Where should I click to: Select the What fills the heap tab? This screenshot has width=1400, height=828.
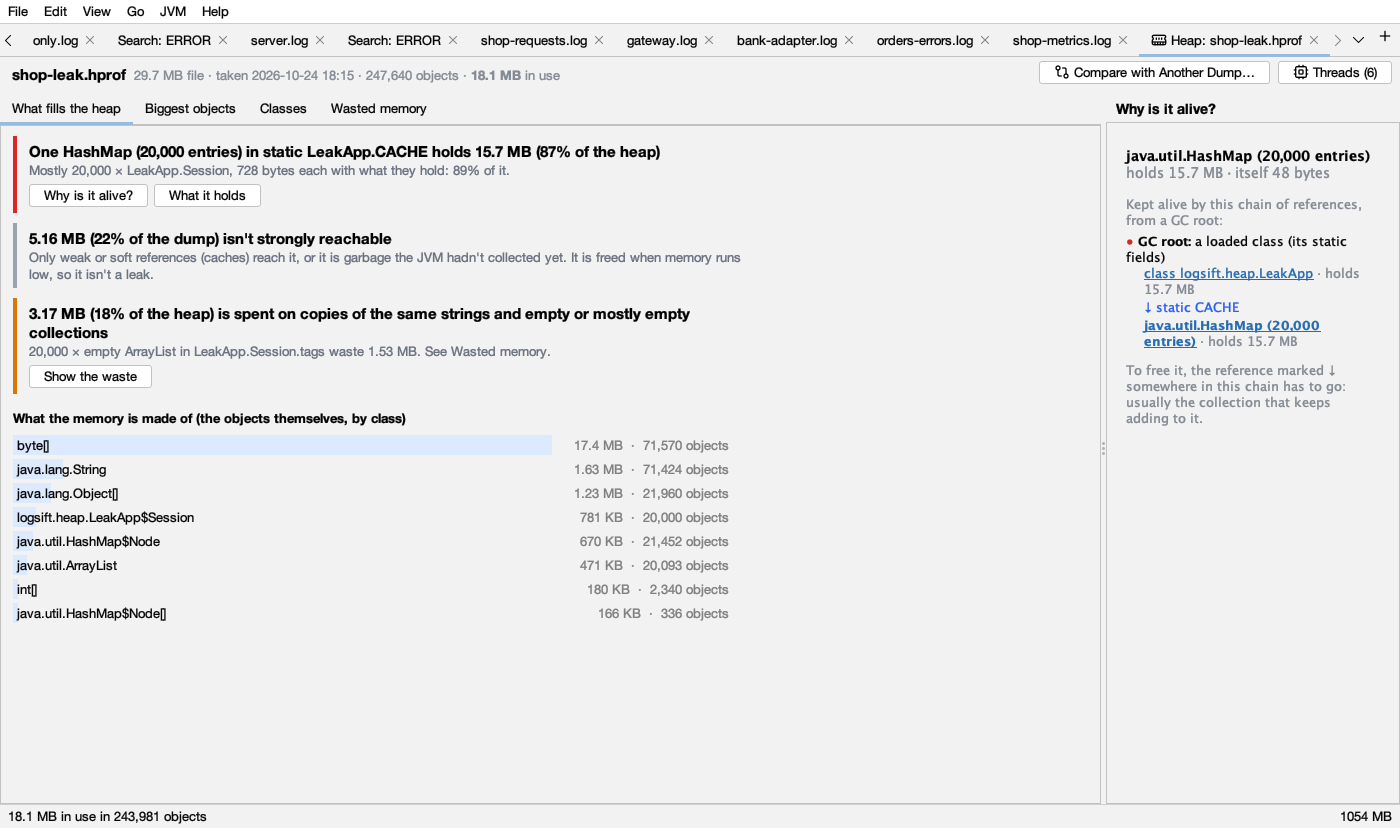point(67,109)
